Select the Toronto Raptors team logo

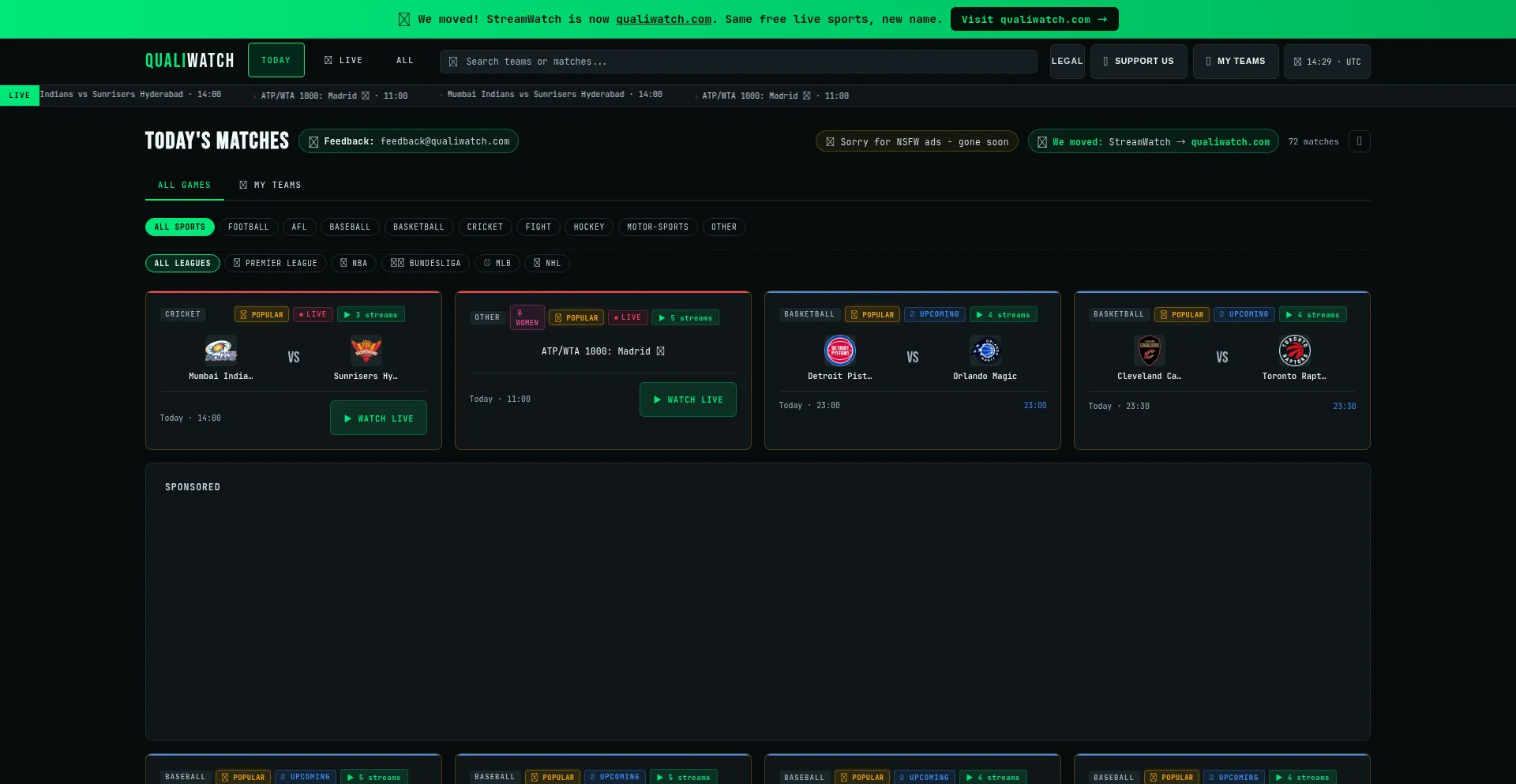coord(1295,350)
